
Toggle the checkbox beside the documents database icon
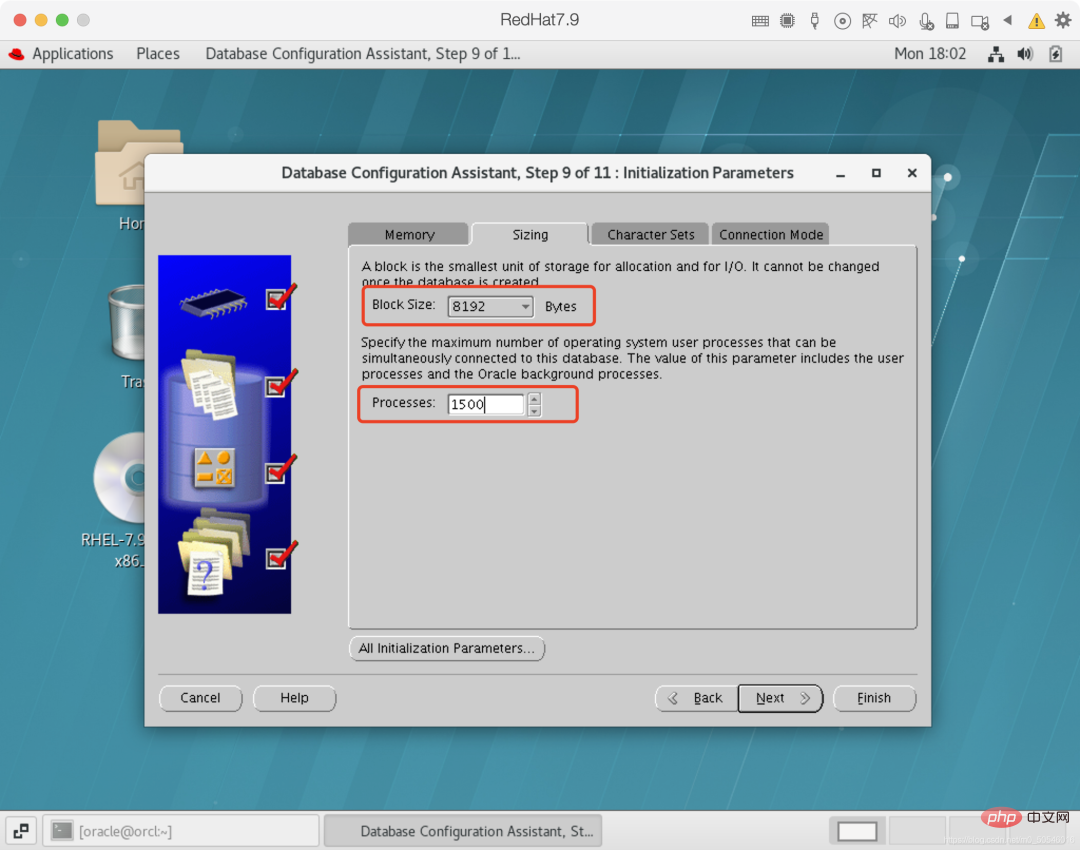coord(277,385)
